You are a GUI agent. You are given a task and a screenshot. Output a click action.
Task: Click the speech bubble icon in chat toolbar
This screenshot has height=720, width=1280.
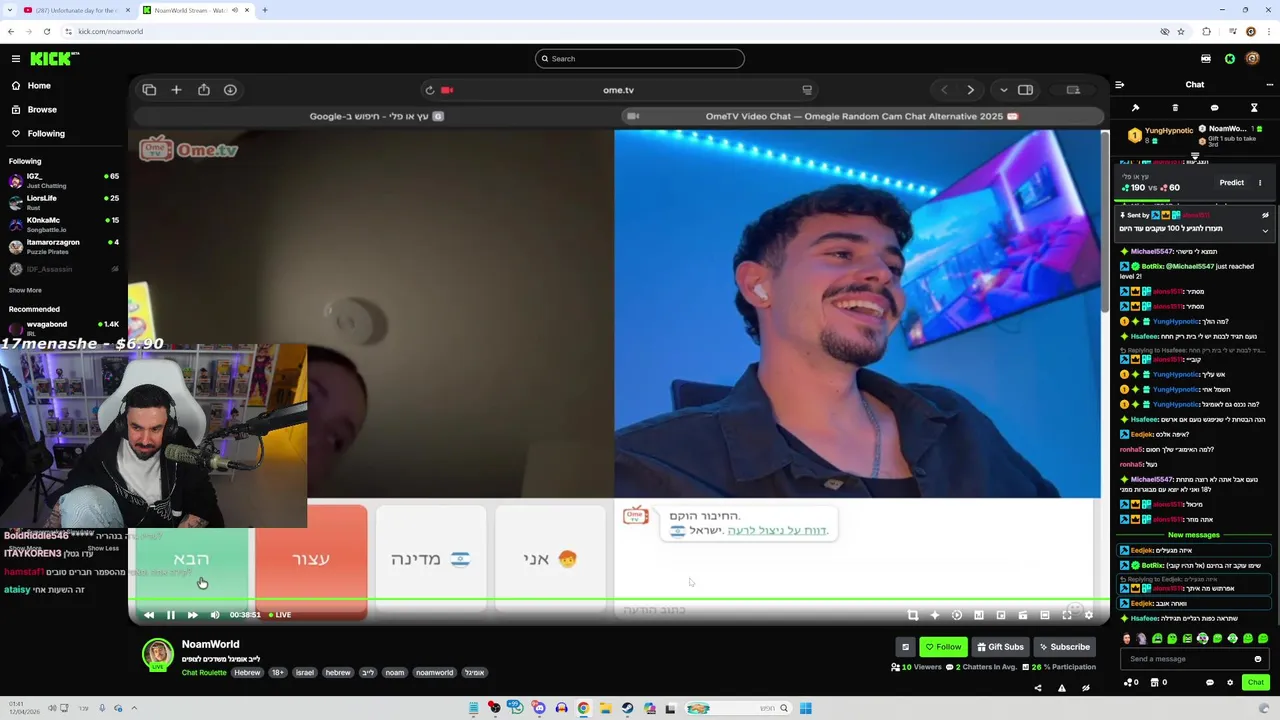(x=1214, y=108)
